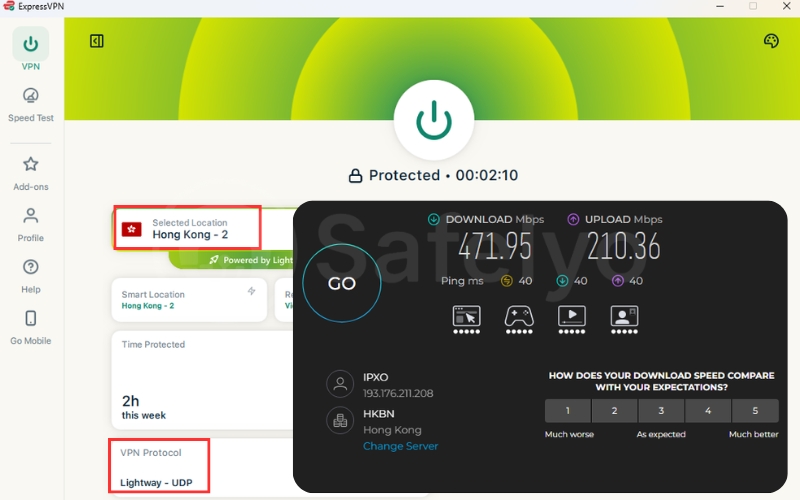The image size is (800, 500).
Task: Rate download speed as 4
Action: pos(708,411)
